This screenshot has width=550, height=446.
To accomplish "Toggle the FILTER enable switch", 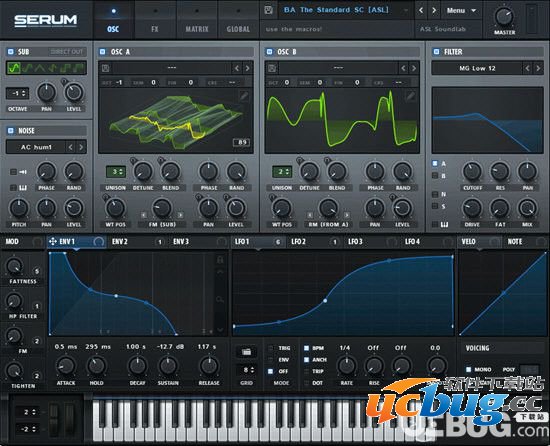I will coord(436,52).
